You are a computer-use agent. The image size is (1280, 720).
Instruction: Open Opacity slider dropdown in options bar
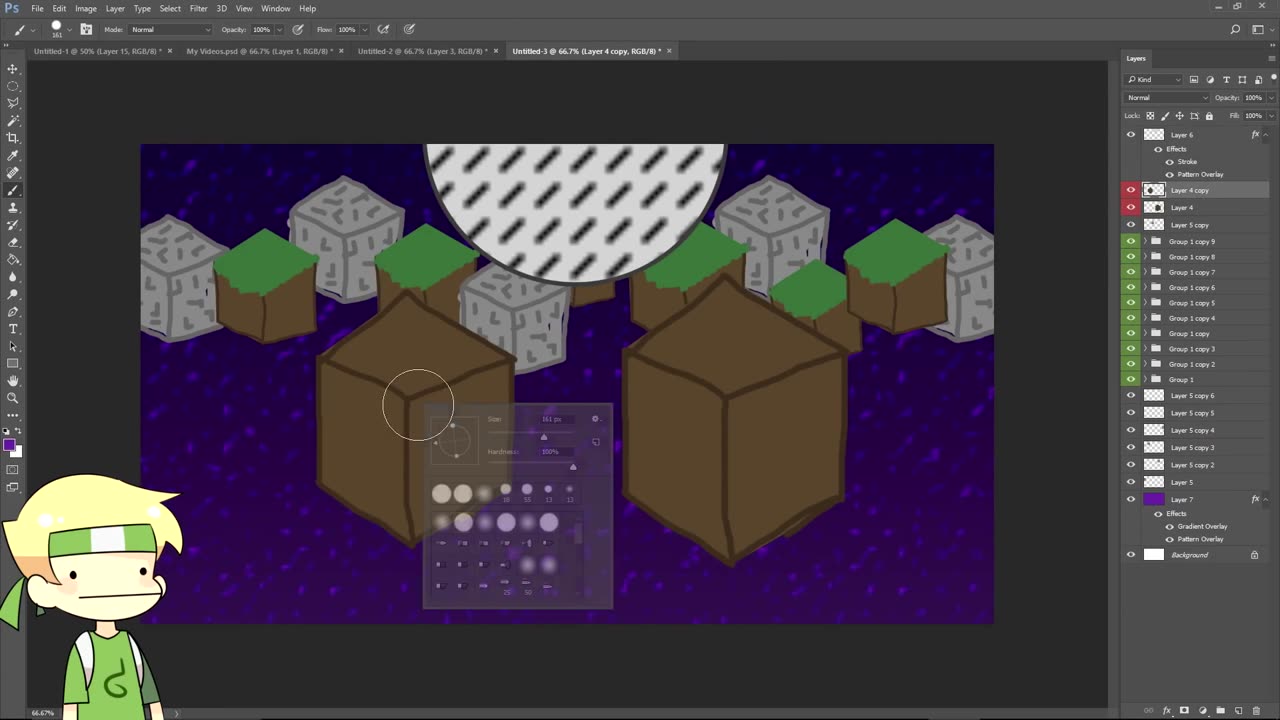[x=279, y=30]
